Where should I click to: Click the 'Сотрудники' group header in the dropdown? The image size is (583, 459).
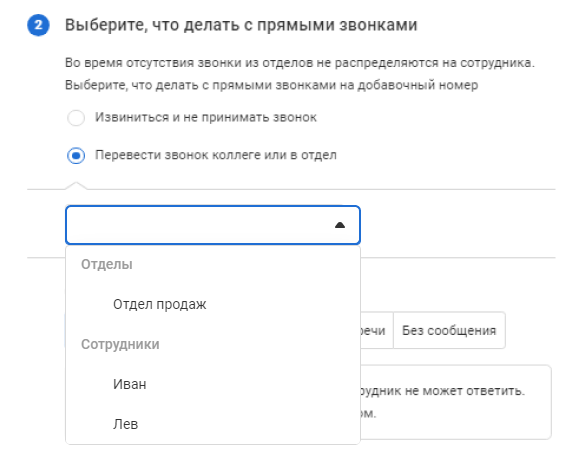point(120,344)
